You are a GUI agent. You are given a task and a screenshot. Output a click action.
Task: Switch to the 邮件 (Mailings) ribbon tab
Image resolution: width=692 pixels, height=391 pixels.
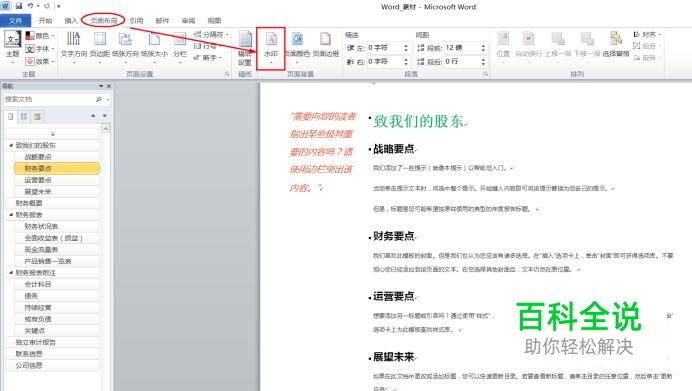162,20
